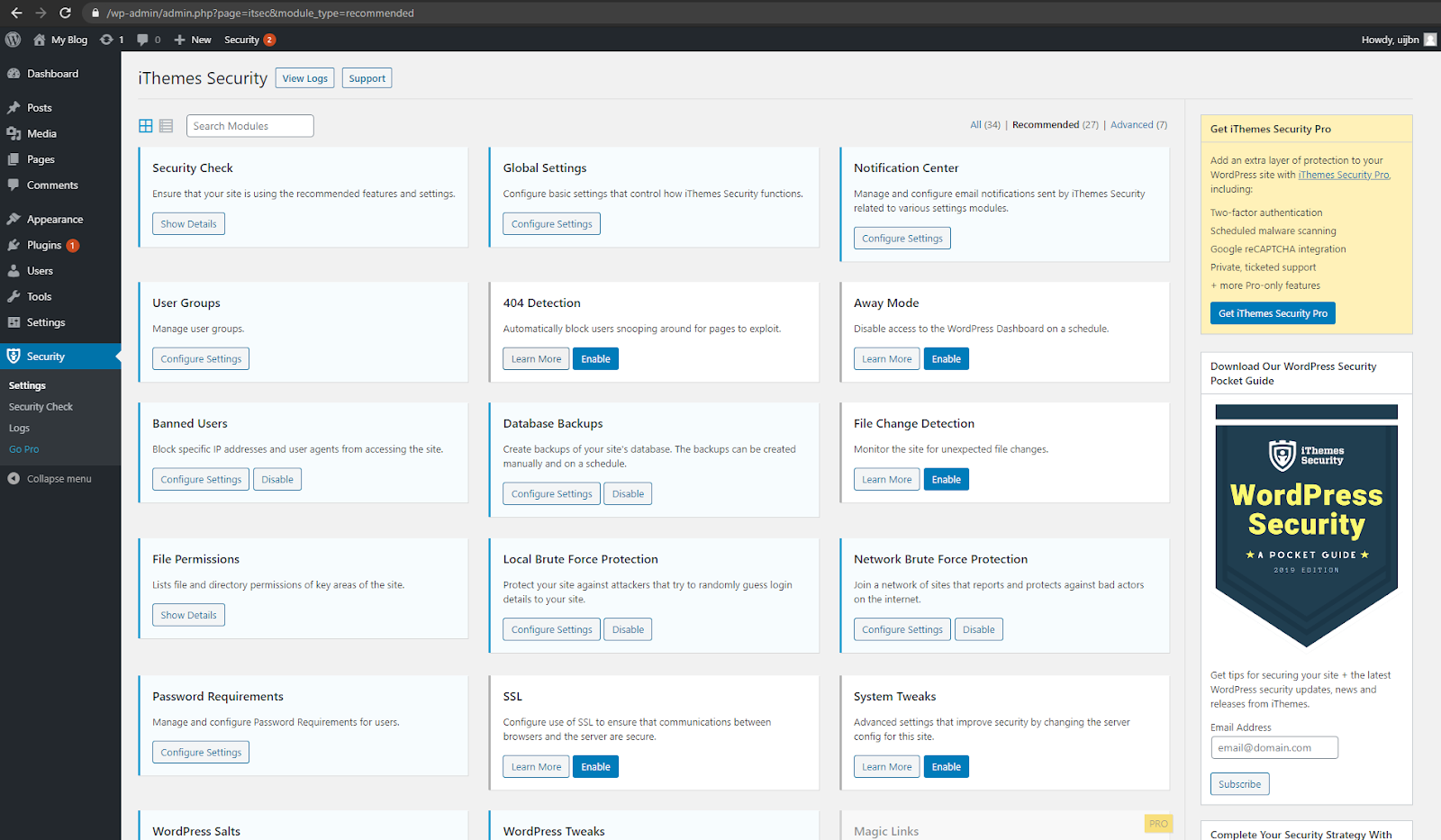Show Details for Security Check
The image size is (1441, 840).
pos(188,224)
